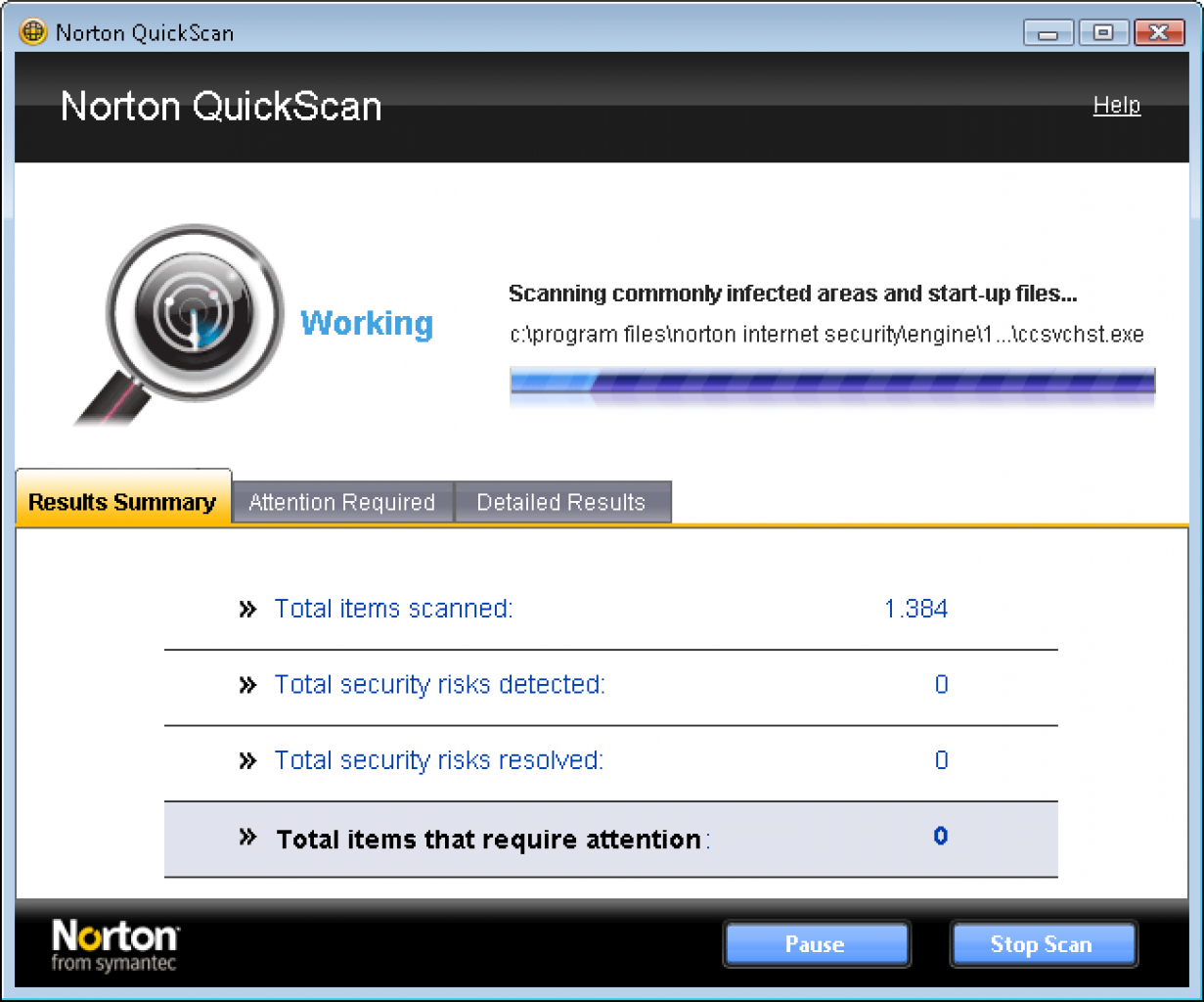The width and height of the screenshot is (1204, 1002).
Task: Click chevron beside Total items that require attention
Action: tap(247, 837)
